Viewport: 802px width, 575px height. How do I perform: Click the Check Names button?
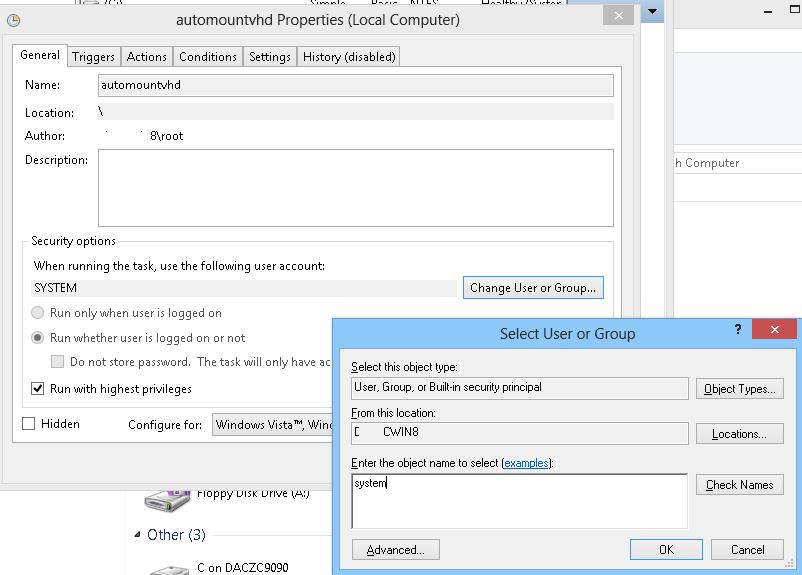click(740, 484)
